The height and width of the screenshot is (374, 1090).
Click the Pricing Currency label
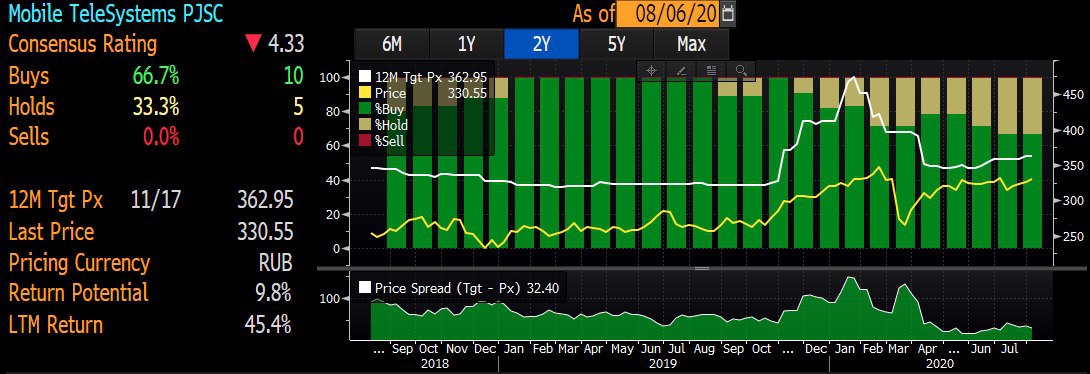coord(79,263)
